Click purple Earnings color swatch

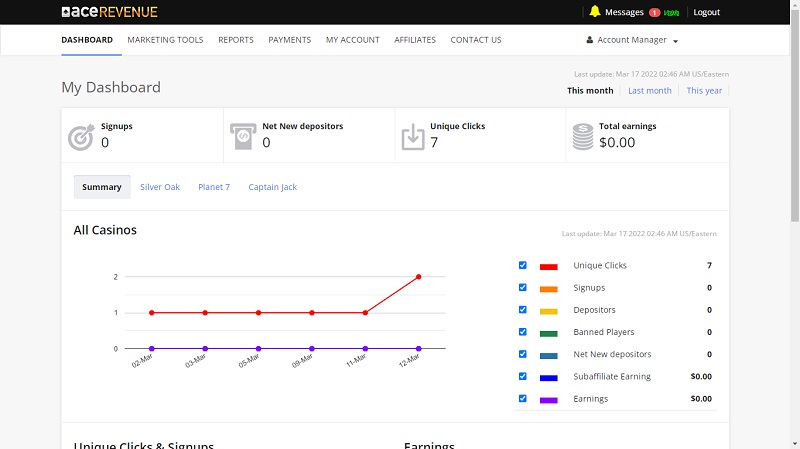[x=548, y=400]
